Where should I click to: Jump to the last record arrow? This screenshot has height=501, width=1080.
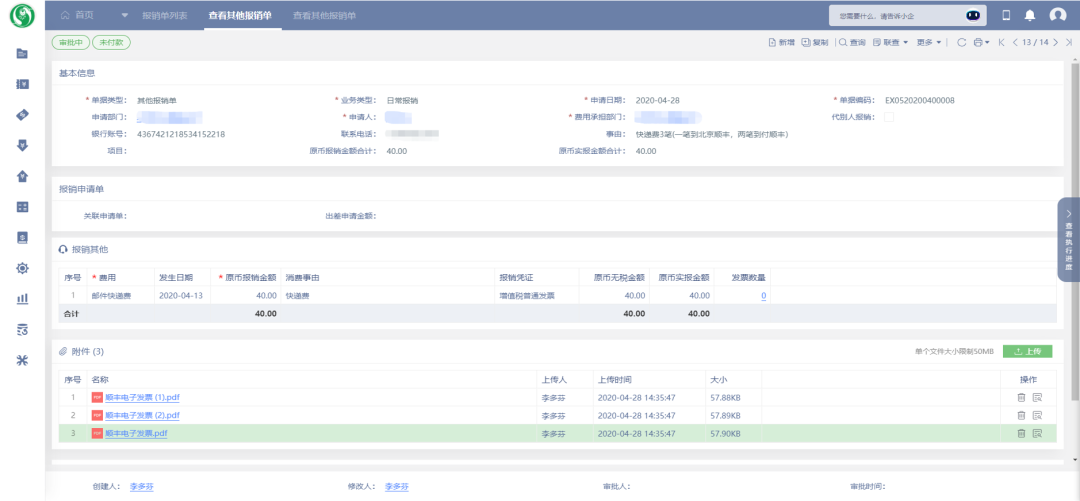click(x=1070, y=42)
